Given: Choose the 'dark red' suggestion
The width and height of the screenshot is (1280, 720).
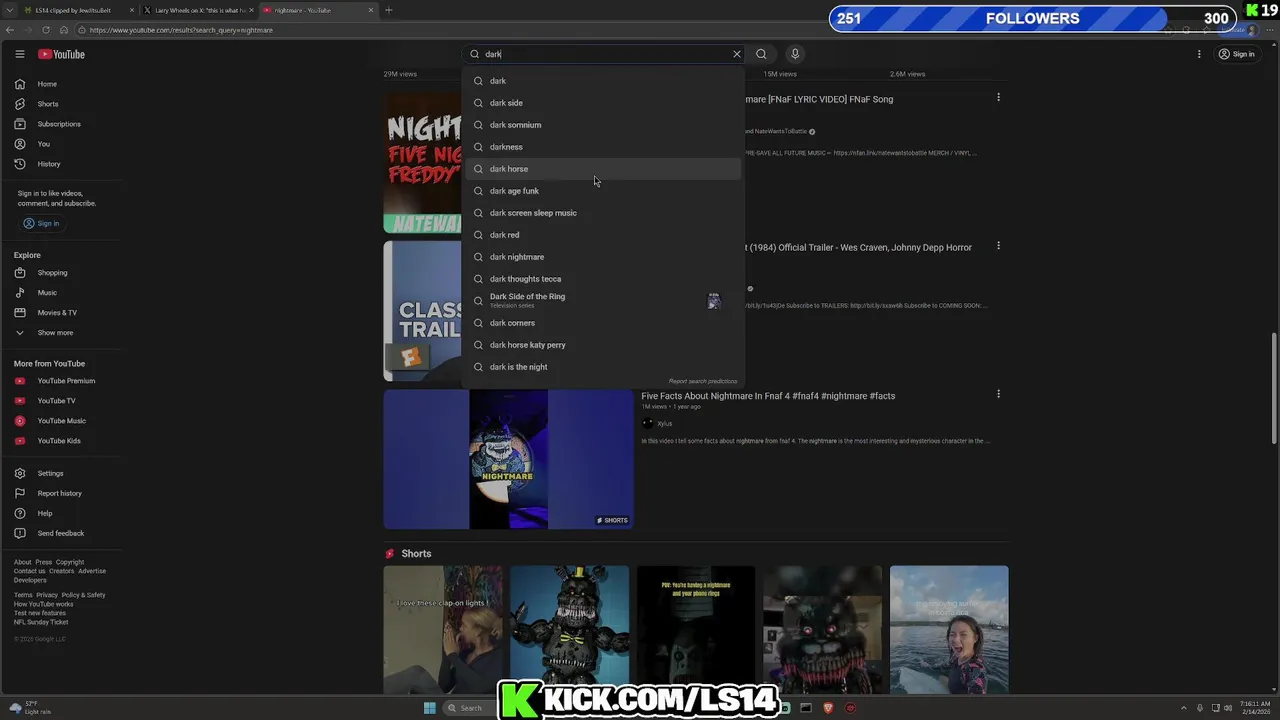Looking at the screenshot, I should [603, 235].
